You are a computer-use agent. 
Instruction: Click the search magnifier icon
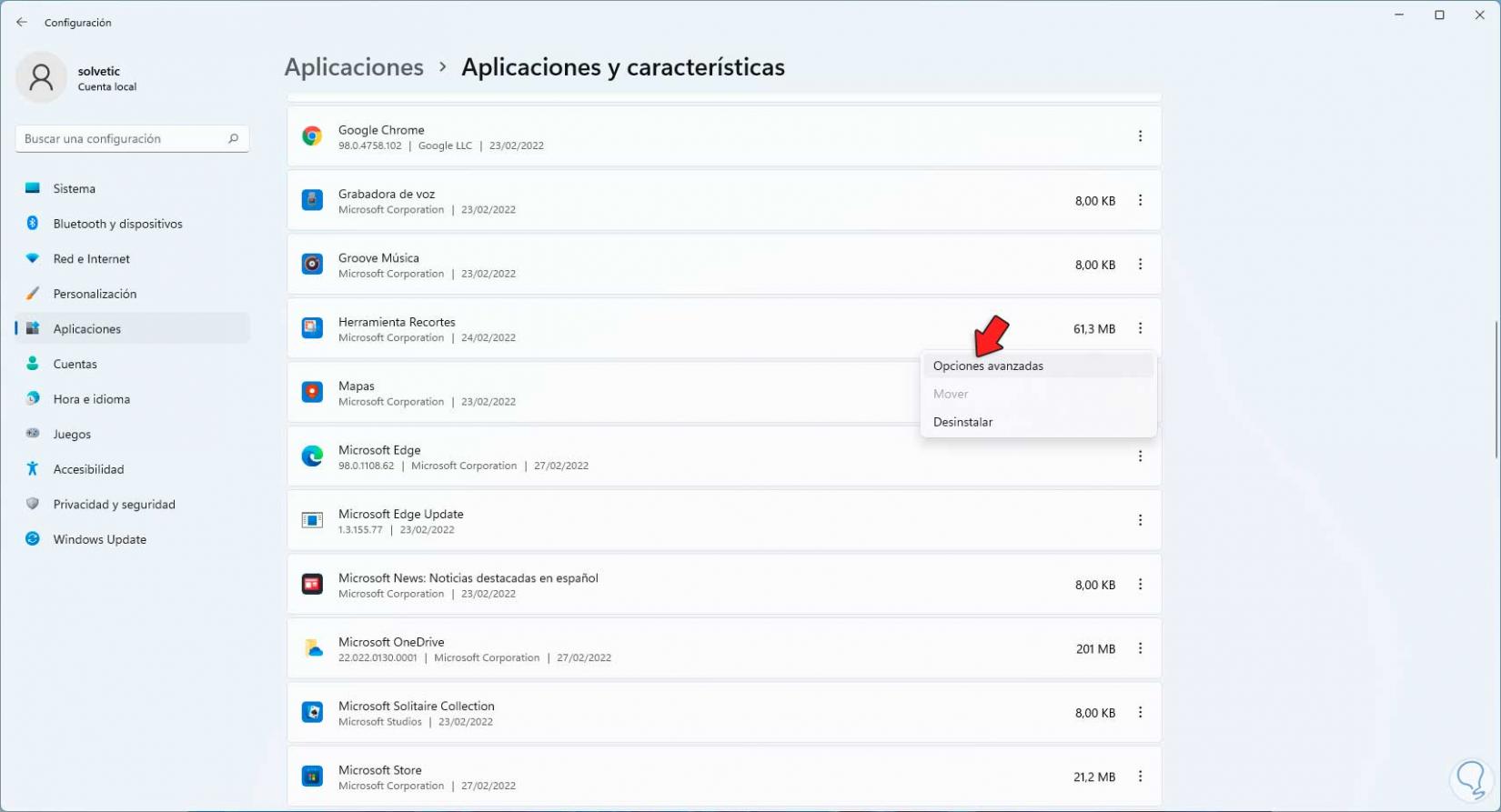[233, 138]
